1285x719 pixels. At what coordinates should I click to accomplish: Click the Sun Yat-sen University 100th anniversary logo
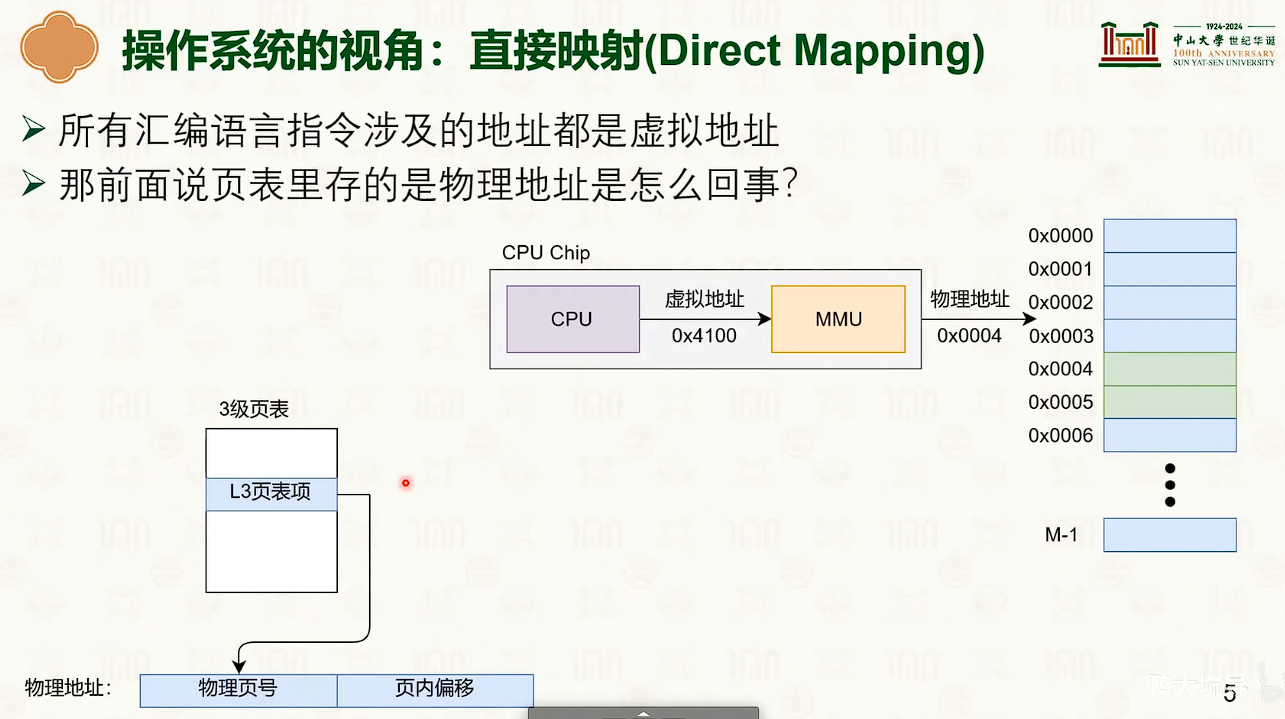point(1186,44)
